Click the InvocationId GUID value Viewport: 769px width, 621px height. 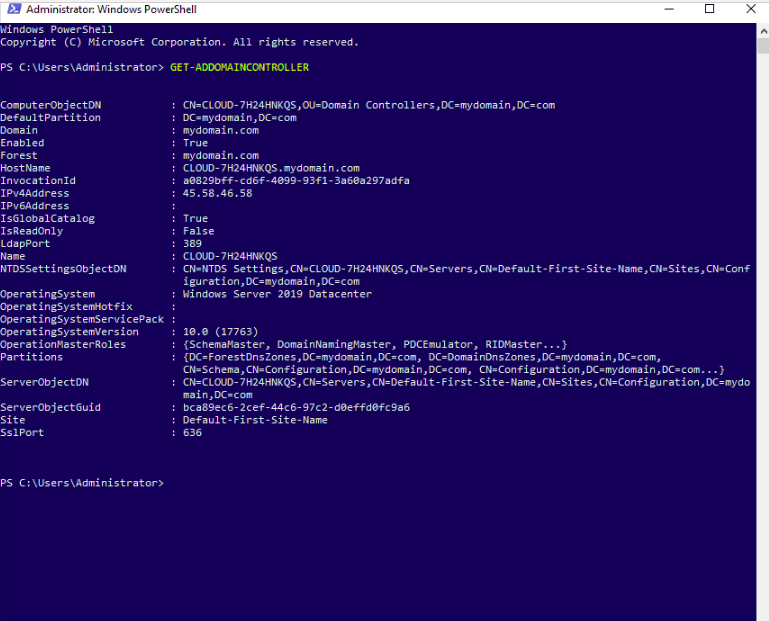click(296, 181)
